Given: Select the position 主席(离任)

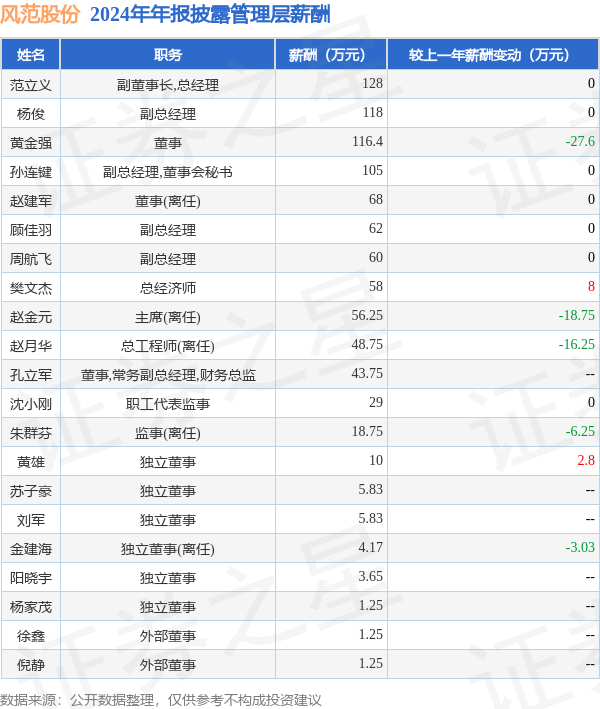Looking at the screenshot, I should 168,316.
